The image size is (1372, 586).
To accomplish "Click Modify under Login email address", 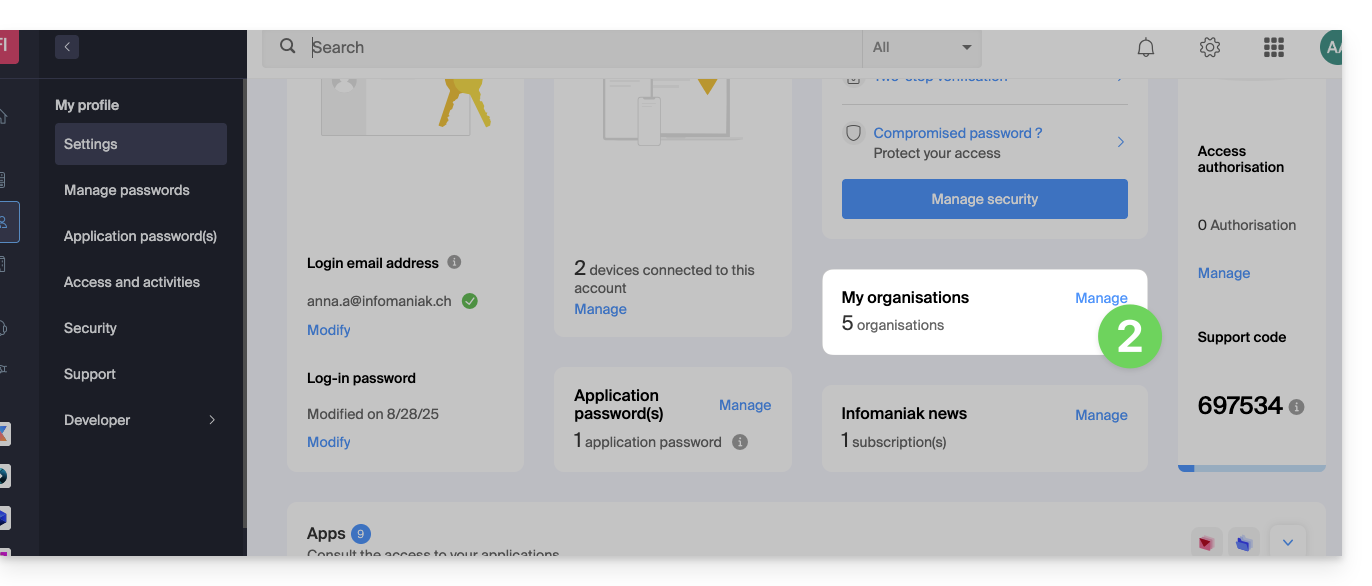I will pyautogui.click(x=329, y=330).
